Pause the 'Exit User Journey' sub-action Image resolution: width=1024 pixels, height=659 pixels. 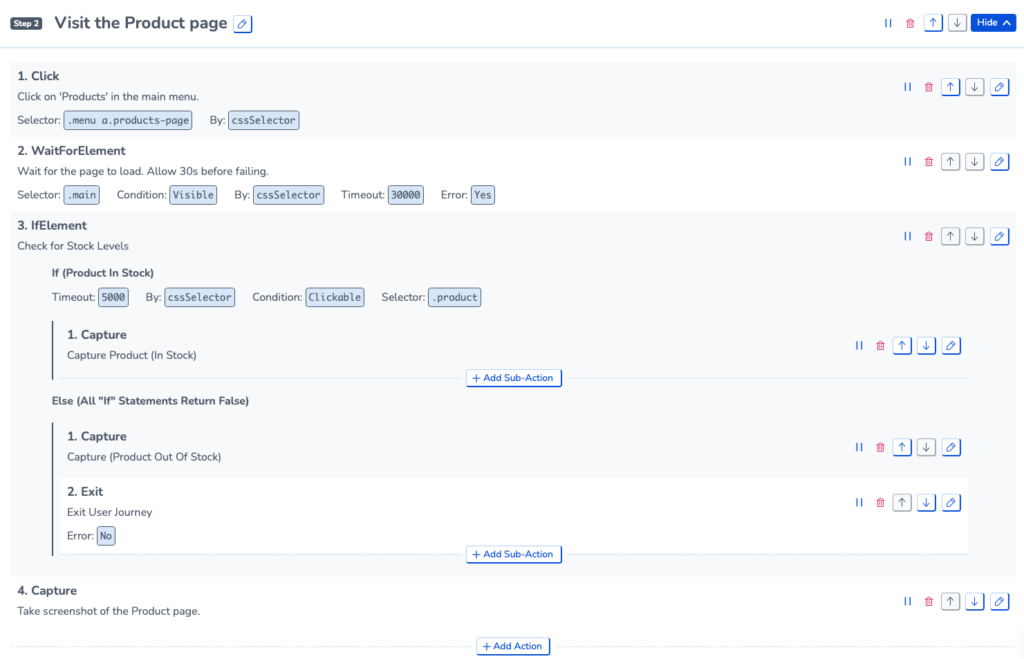click(x=859, y=502)
